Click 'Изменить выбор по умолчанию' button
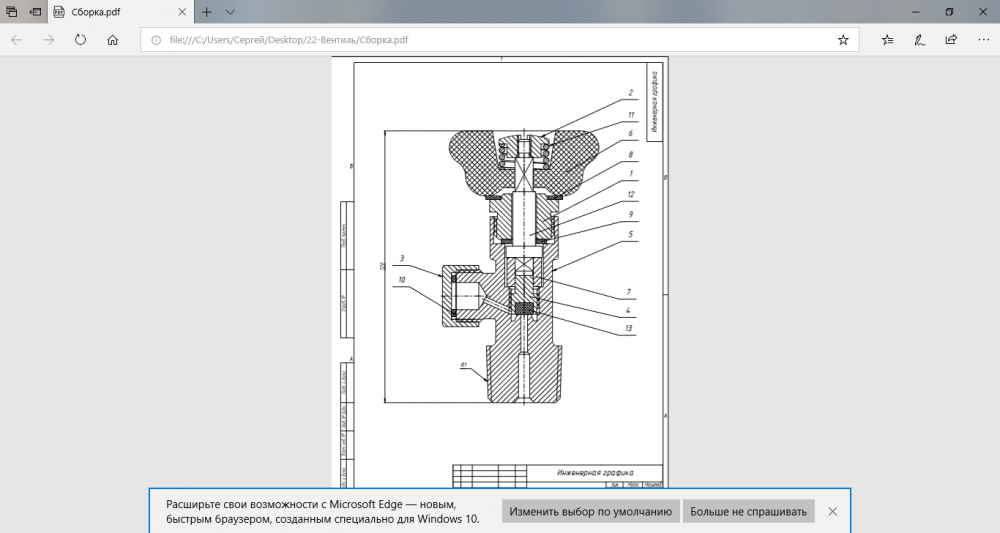This screenshot has width=1000, height=533. click(x=590, y=511)
